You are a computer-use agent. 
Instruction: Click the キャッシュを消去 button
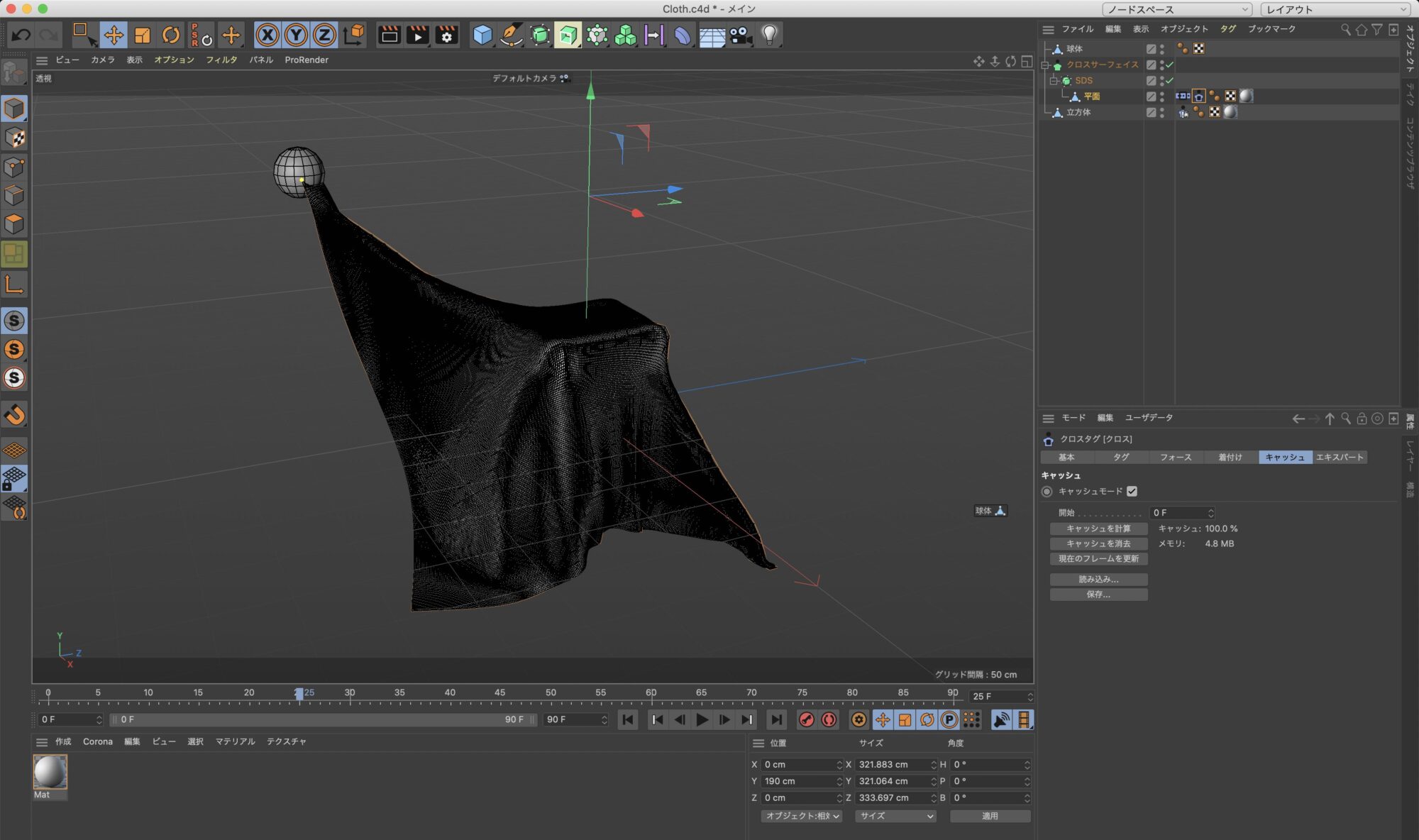coord(1098,543)
